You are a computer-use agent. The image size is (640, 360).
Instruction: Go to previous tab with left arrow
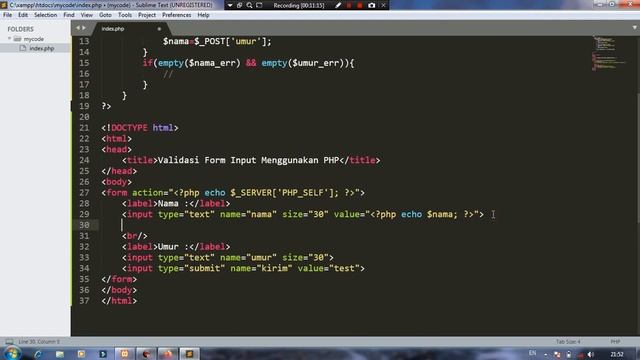pyautogui.click(x=78, y=28)
